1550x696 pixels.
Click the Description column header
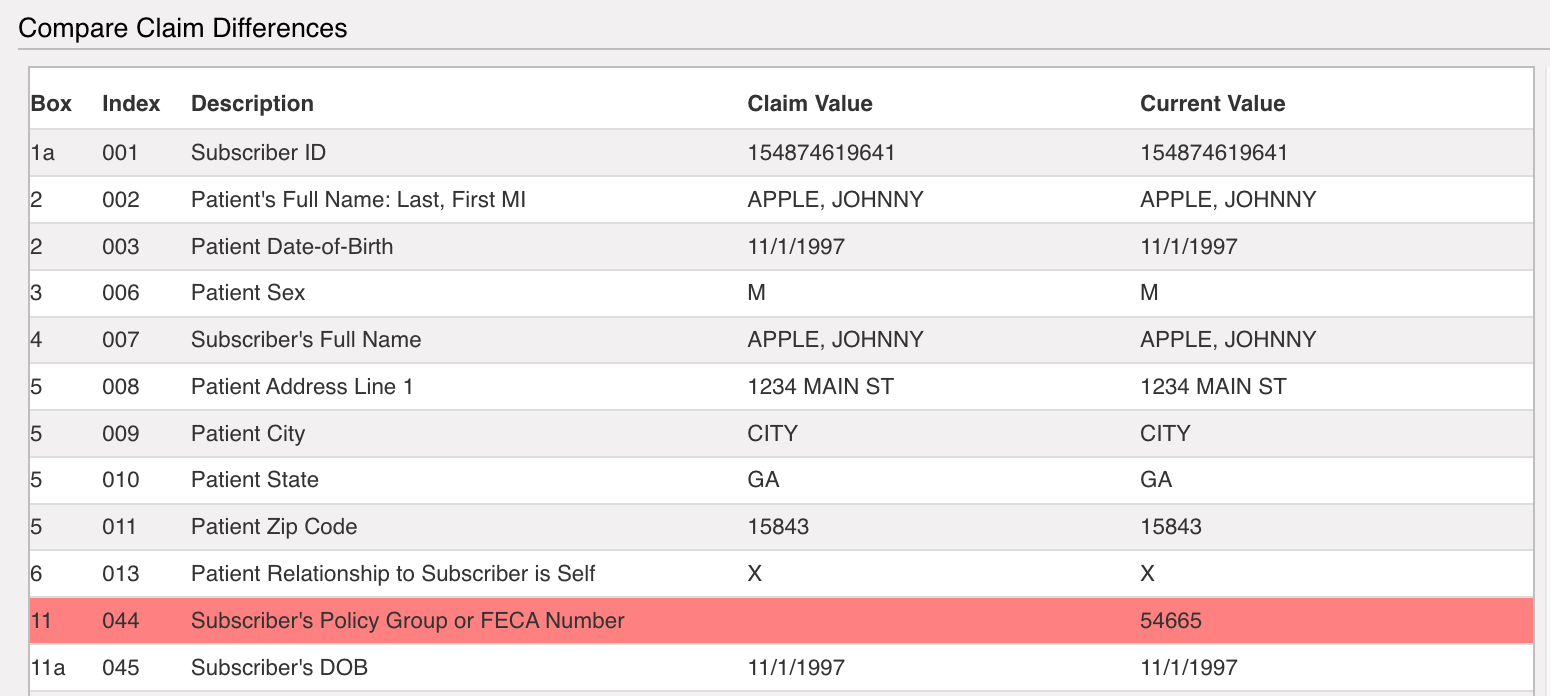coord(252,104)
